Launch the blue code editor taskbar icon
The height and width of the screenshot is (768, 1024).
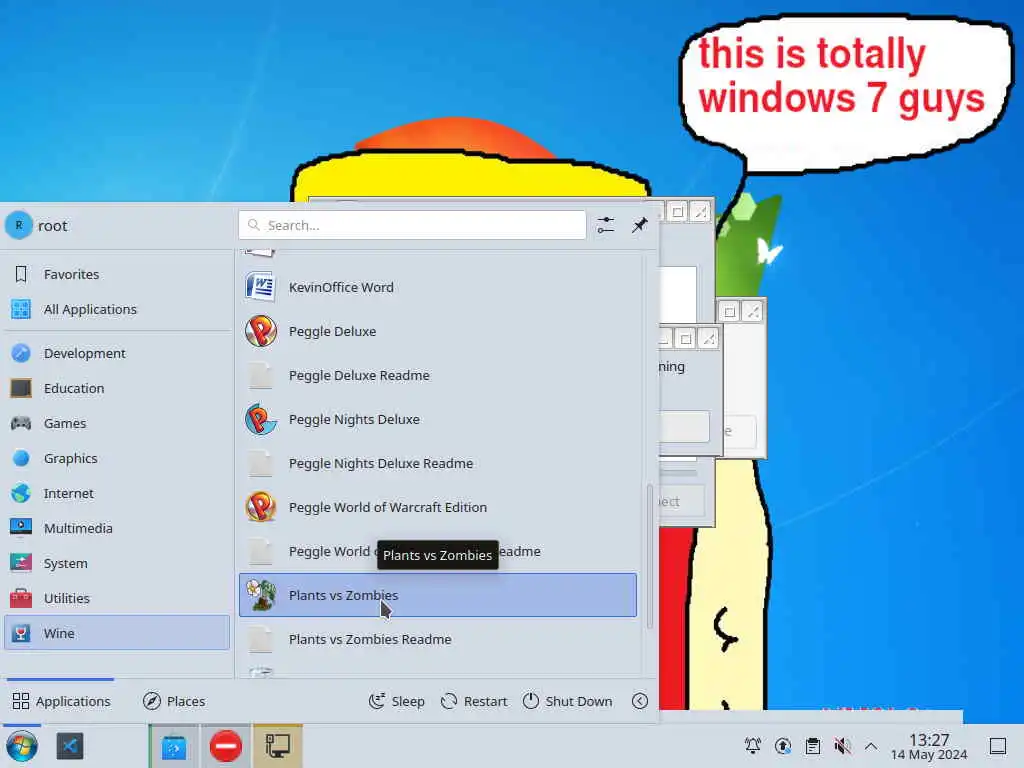(x=70, y=746)
